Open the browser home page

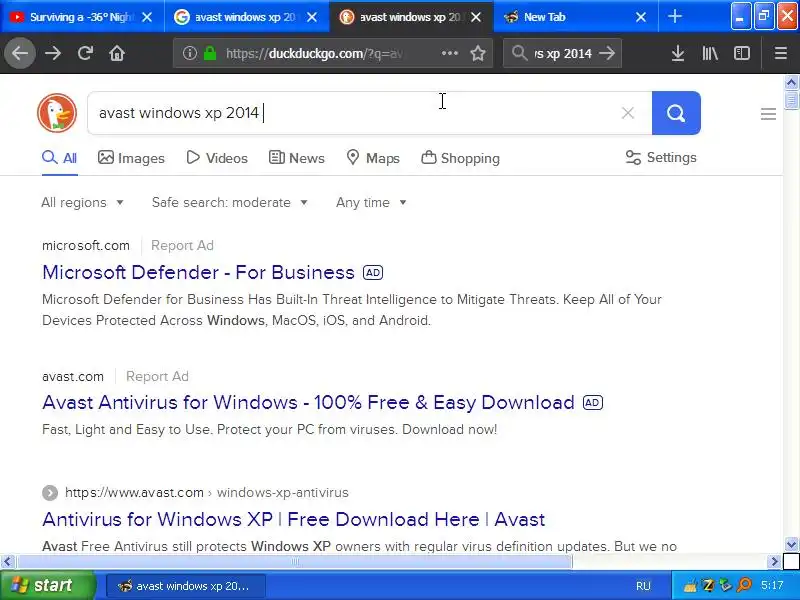pos(117,53)
